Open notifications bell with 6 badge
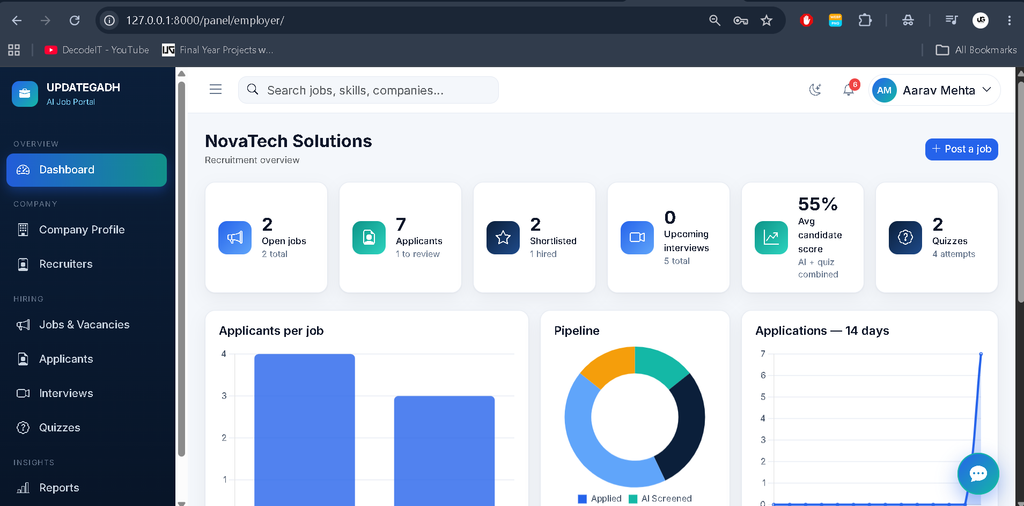Image resolution: width=1024 pixels, height=506 pixels. point(848,90)
